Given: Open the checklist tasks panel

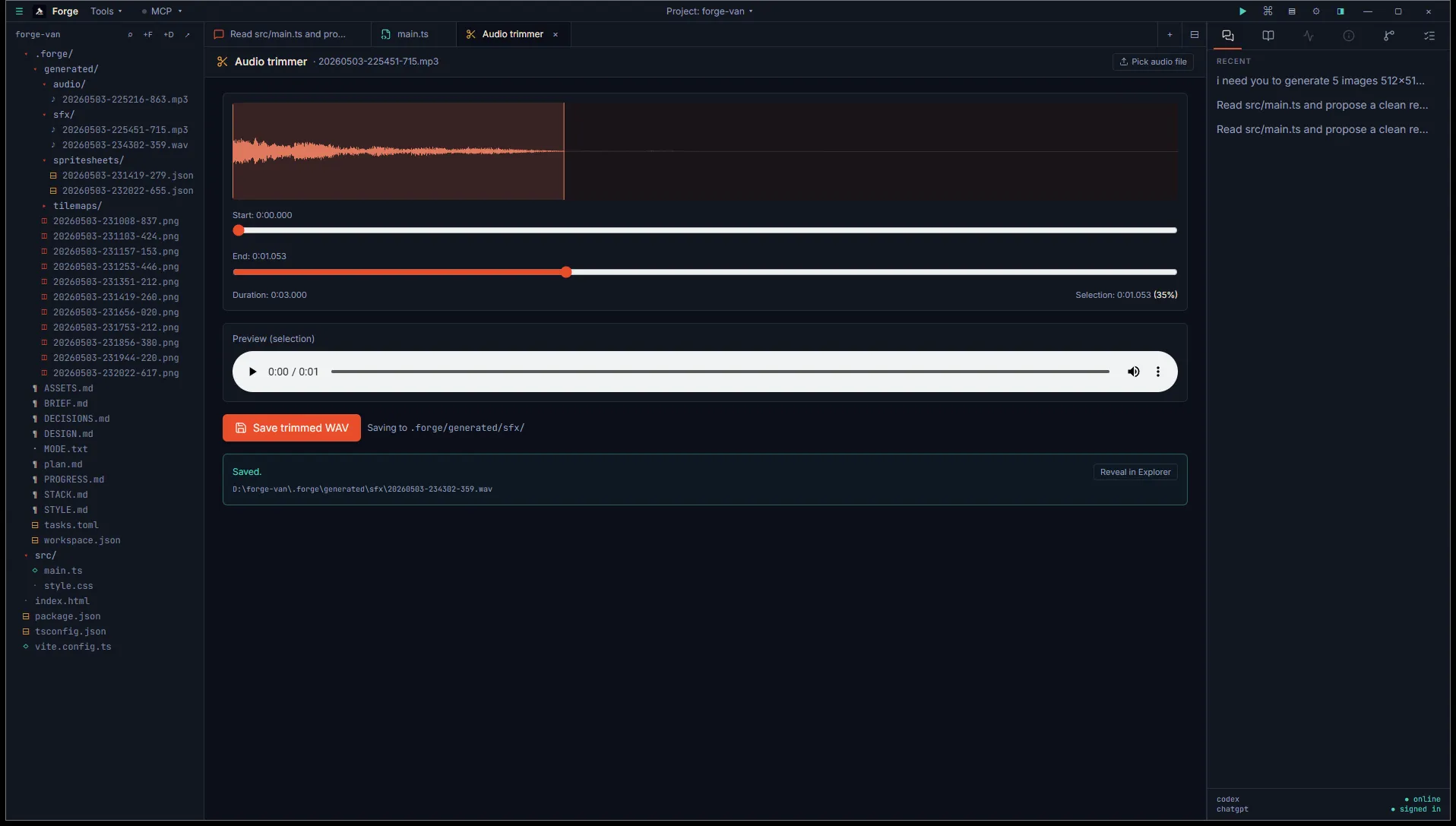Looking at the screenshot, I should [x=1429, y=36].
